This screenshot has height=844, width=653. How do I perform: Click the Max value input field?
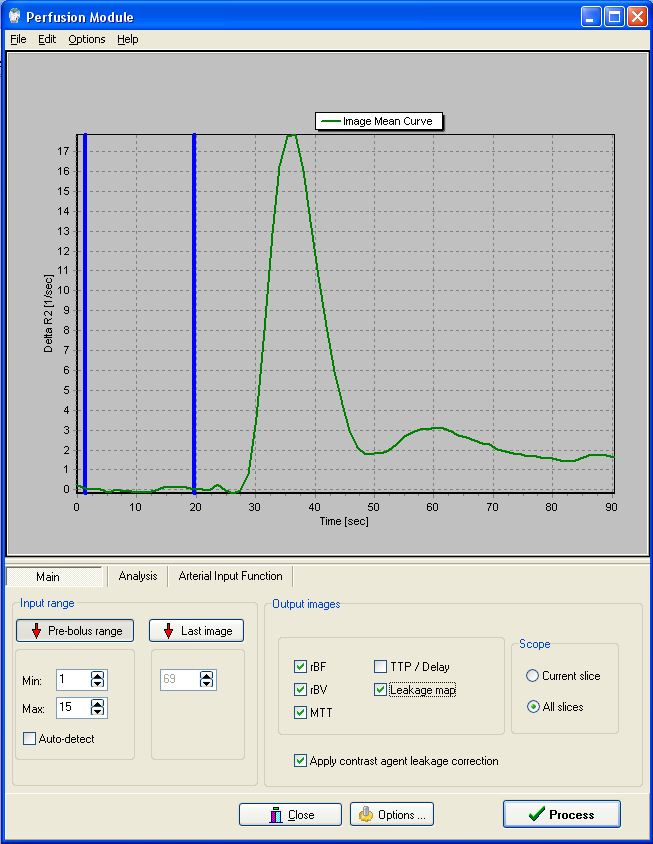pyautogui.click(x=73, y=708)
